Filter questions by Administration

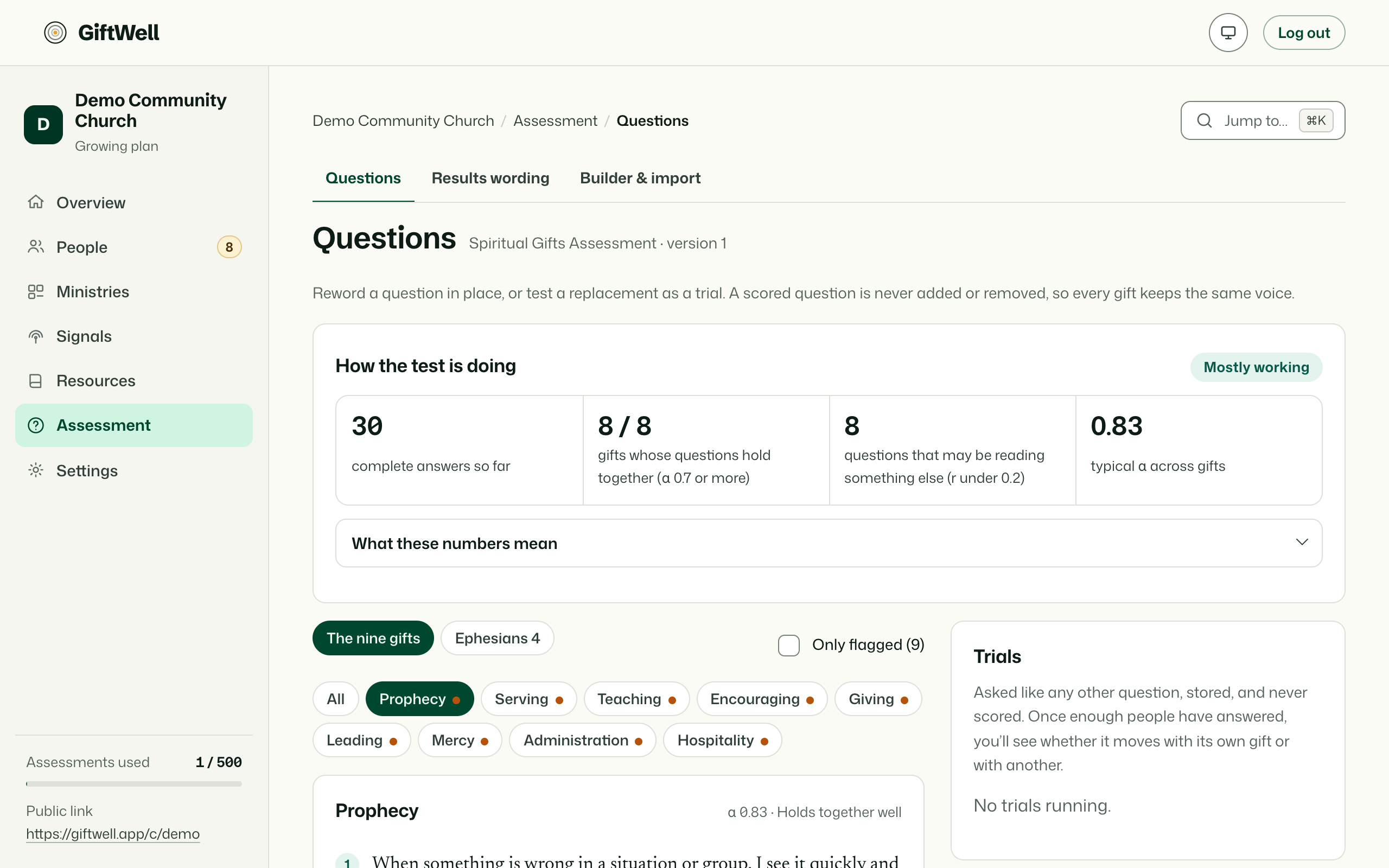coord(583,740)
